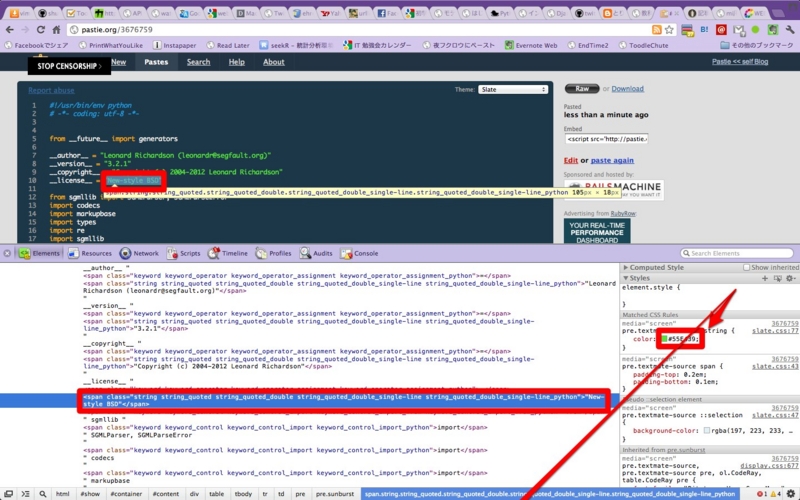Enable the Show inherited checkbox
This screenshot has height=500, width=800.
coord(746,267)
